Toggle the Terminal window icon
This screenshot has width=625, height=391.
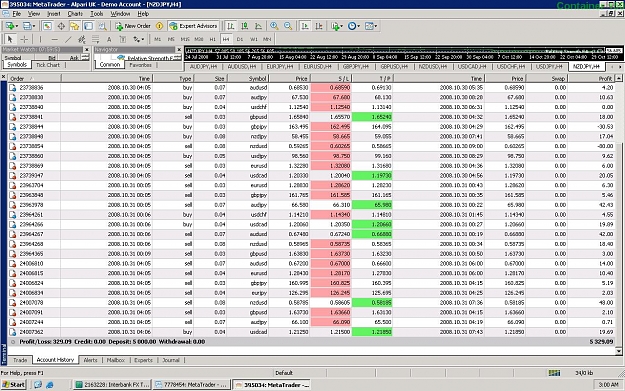(x=88, y=26)
